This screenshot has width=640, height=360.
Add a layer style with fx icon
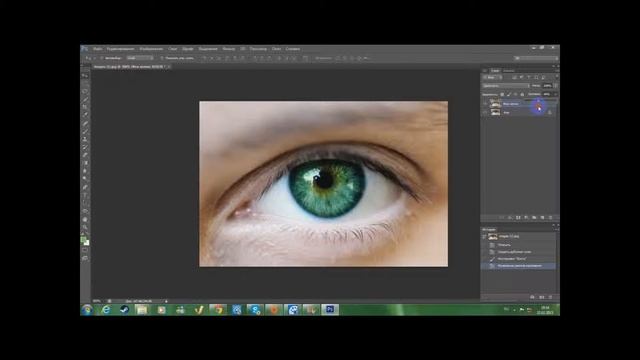510,218
